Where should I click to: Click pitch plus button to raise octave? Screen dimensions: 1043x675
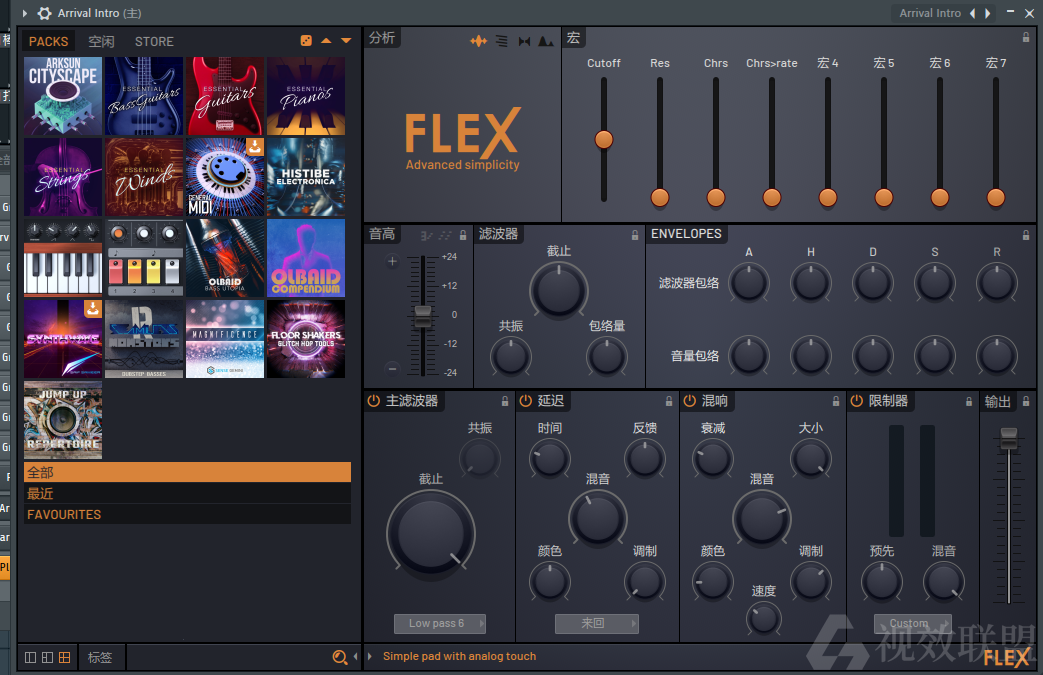point(392,261)
